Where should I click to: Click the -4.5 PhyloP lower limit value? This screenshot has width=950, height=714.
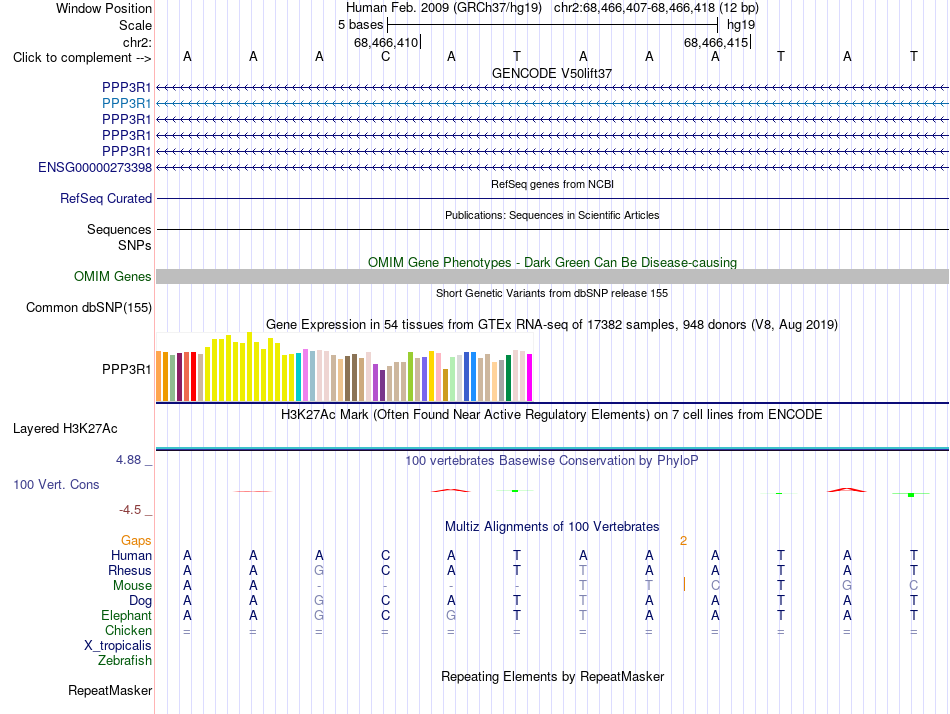coord(130,510)
